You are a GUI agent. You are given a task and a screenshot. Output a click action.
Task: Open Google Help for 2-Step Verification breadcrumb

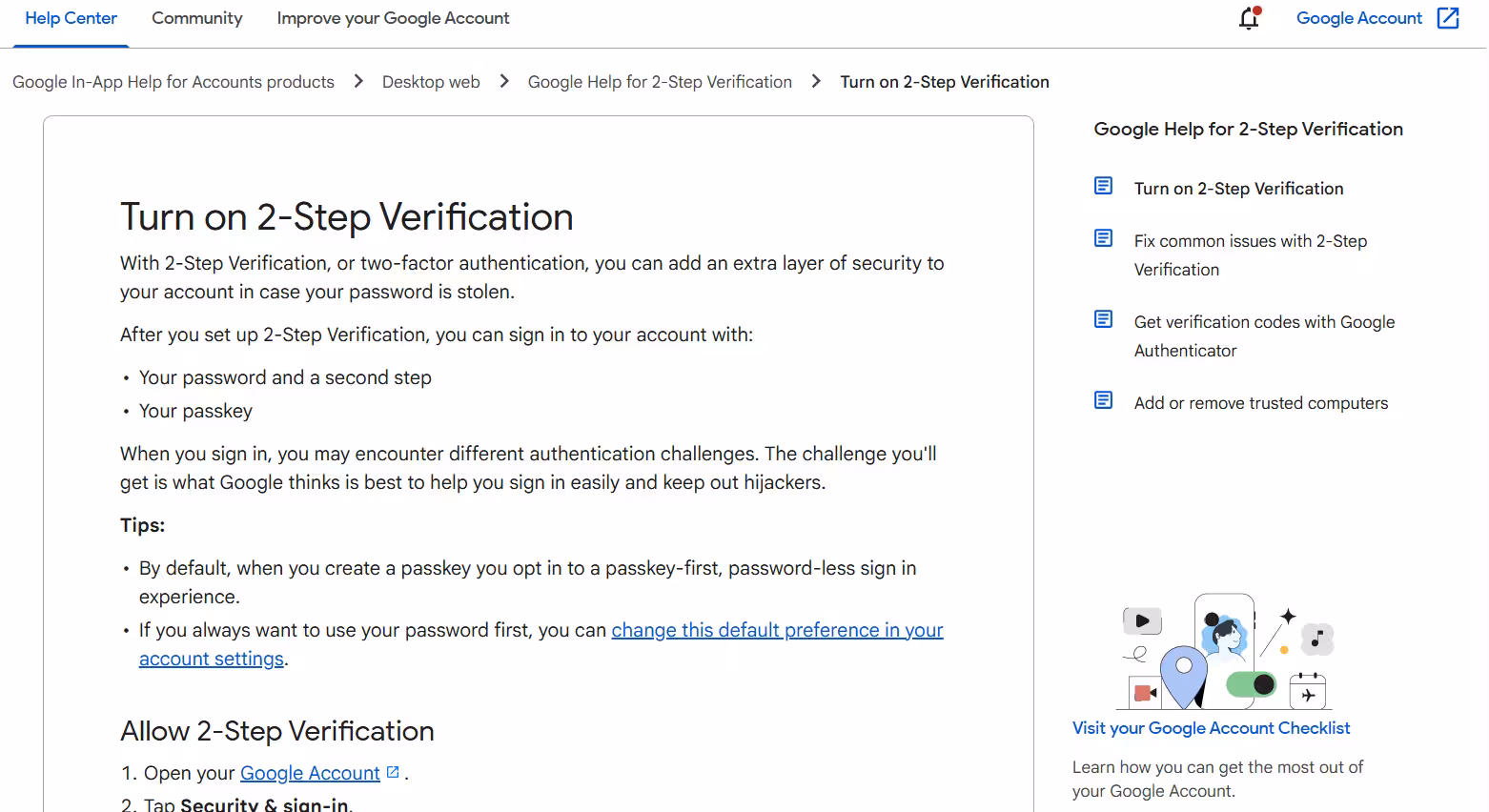(660, 82)
